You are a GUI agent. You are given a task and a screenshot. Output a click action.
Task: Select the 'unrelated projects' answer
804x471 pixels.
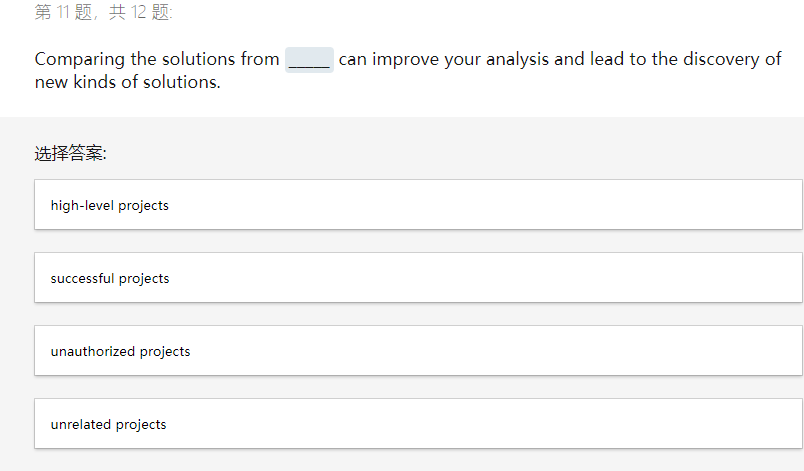108,424
